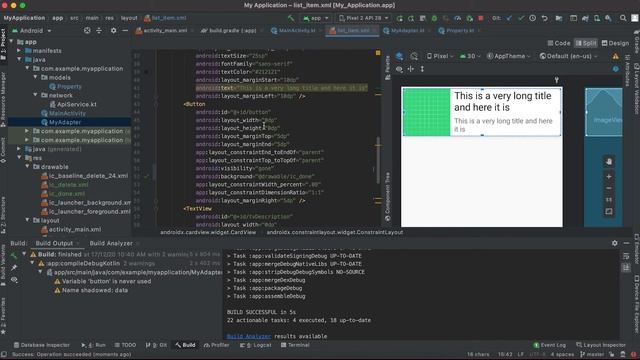Switch editor to Design view

point(616,43)
